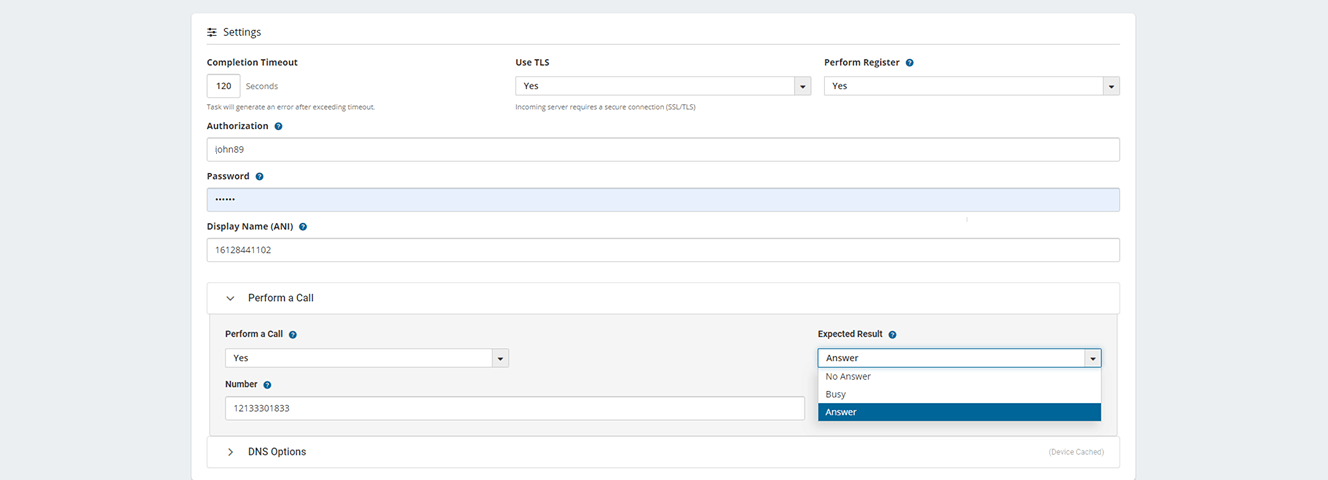Open the Perform Register dropdown
Screen dimensions: 1328x480
(972, 86)
